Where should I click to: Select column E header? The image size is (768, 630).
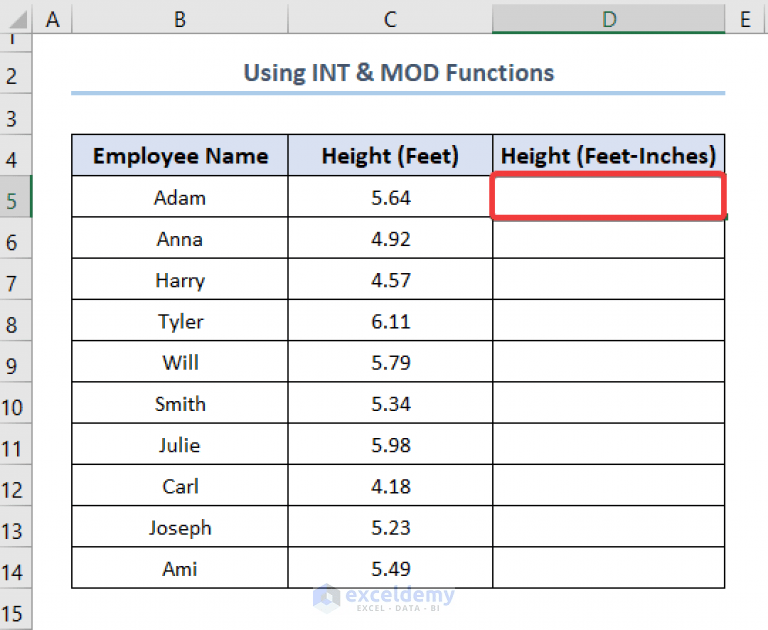(746, 20)
